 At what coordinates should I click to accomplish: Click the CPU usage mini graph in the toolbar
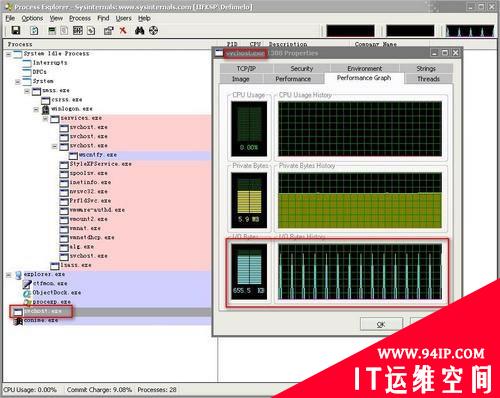coord(350,31)
